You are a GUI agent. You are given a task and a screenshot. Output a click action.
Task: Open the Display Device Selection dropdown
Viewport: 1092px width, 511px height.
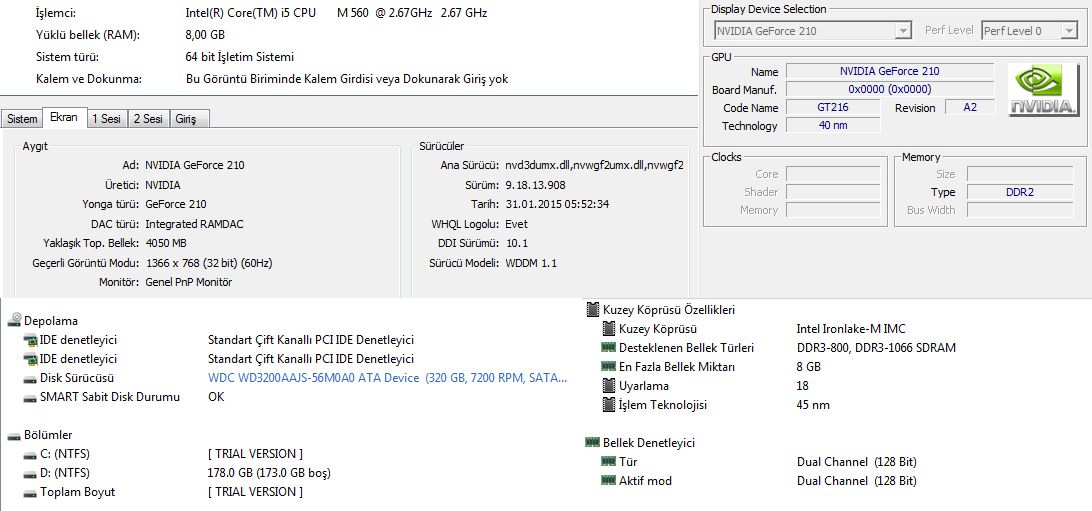903,31
